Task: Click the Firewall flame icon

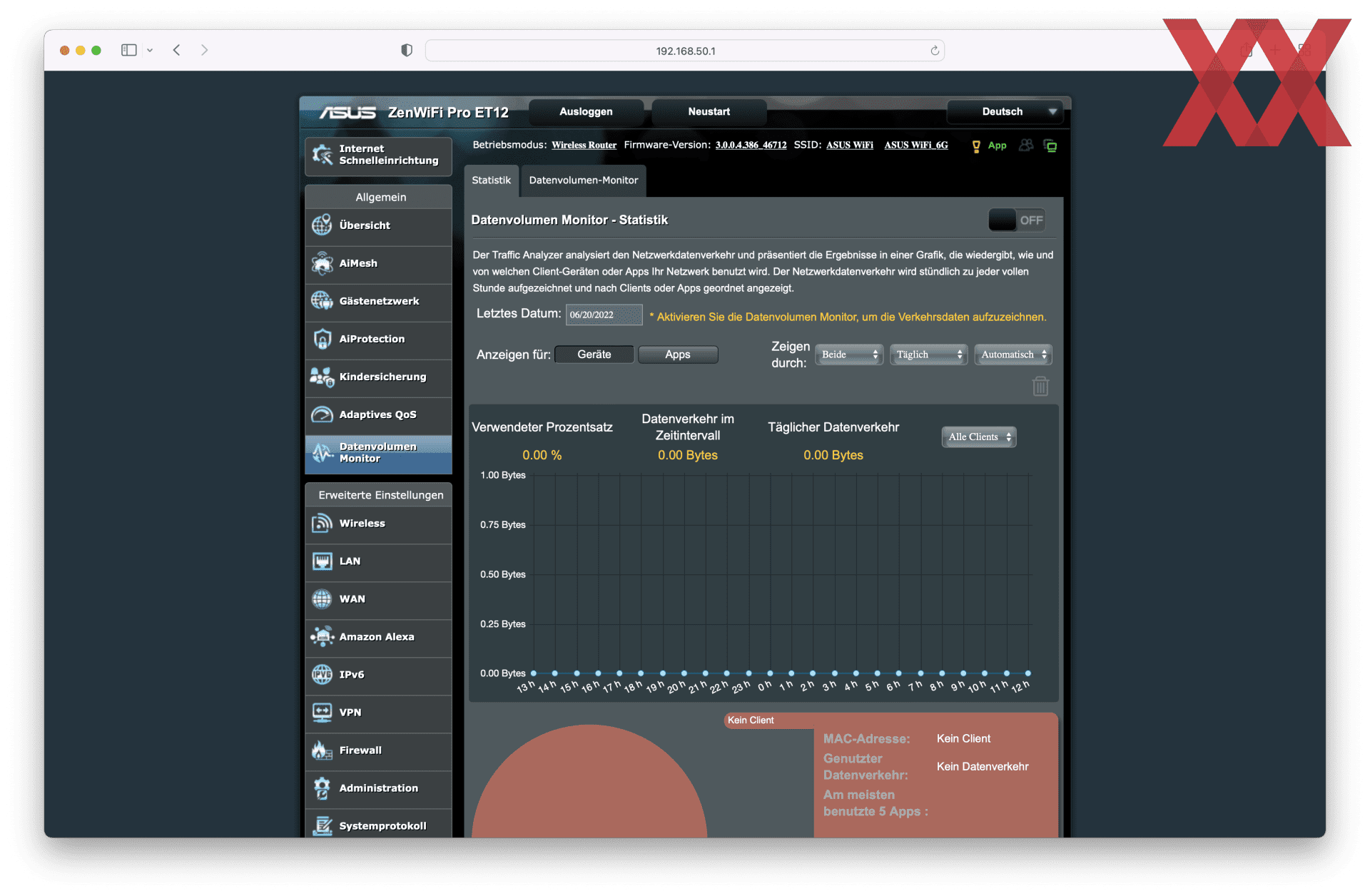Action: (x=322, y=750)
